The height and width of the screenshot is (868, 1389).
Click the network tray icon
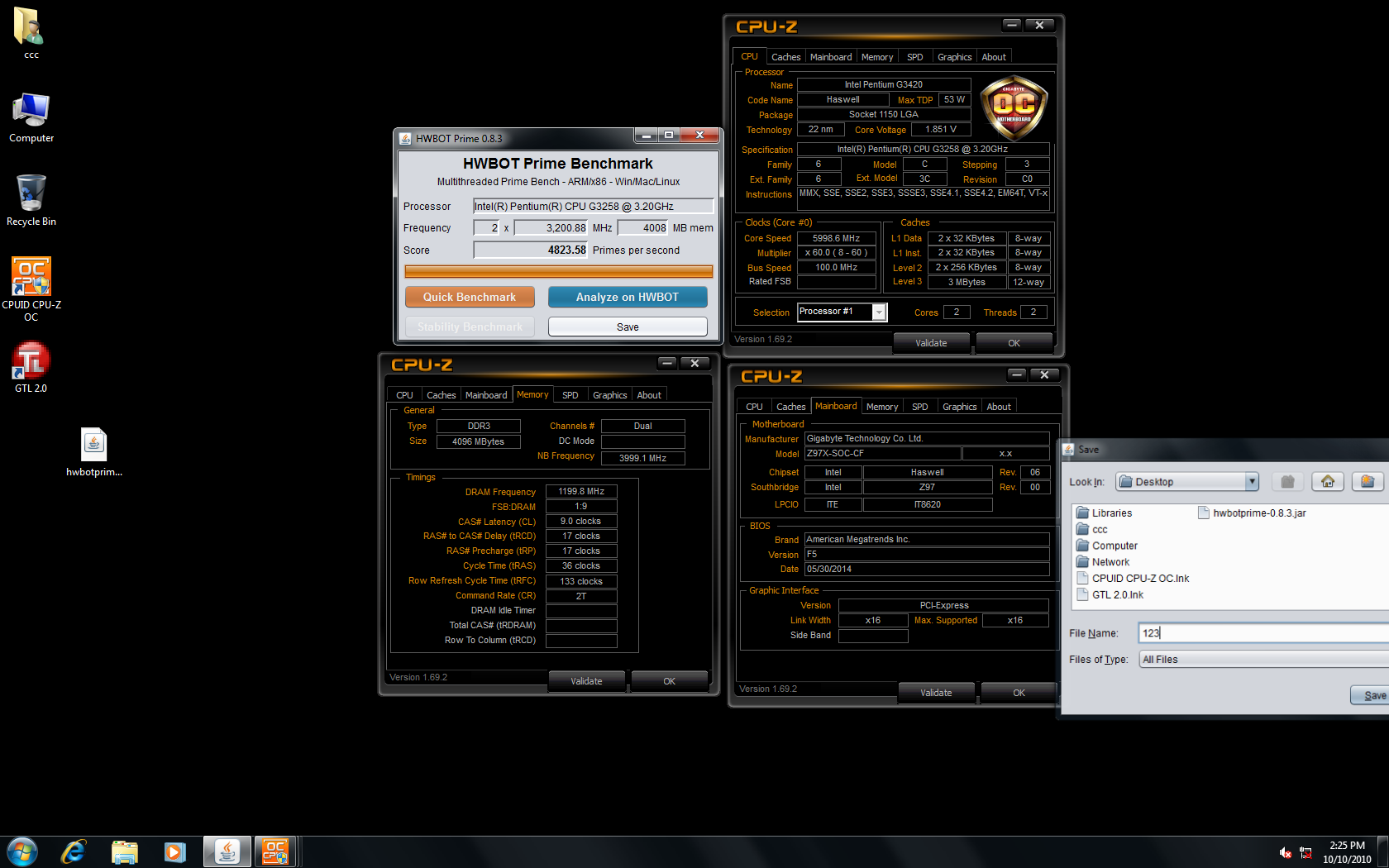[x=1305, y=852]
